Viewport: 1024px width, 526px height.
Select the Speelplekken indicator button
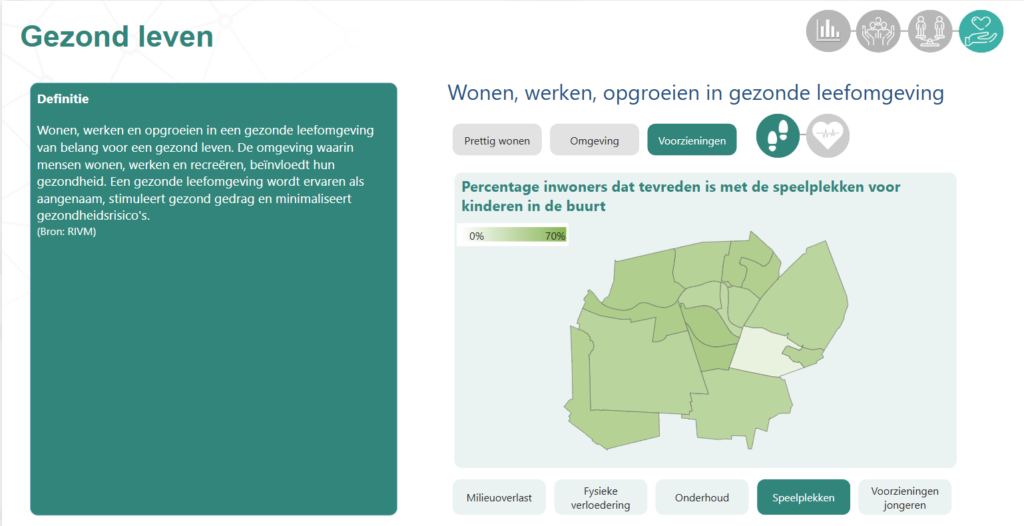[803, 497]
